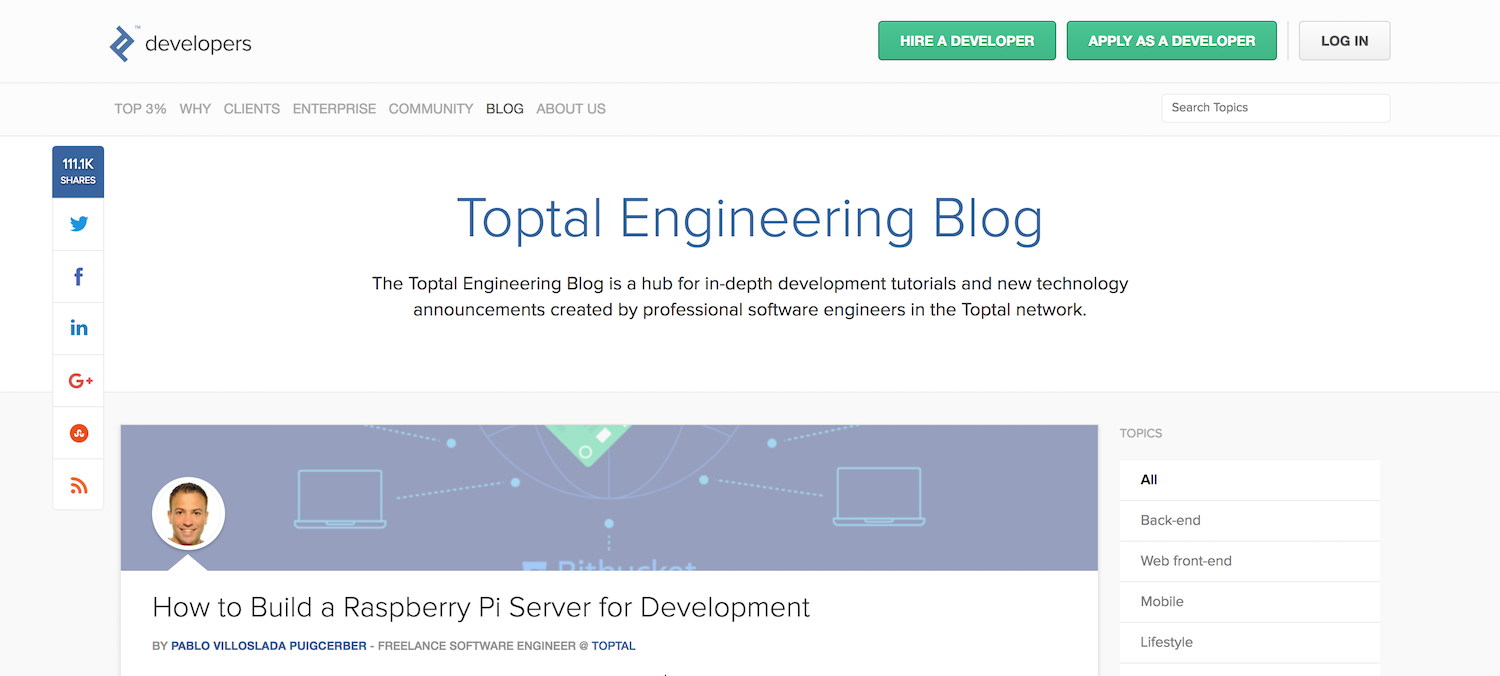Click the Log In button
1500x676 pixels.
pyautogui.click(x=1344, y=41)
